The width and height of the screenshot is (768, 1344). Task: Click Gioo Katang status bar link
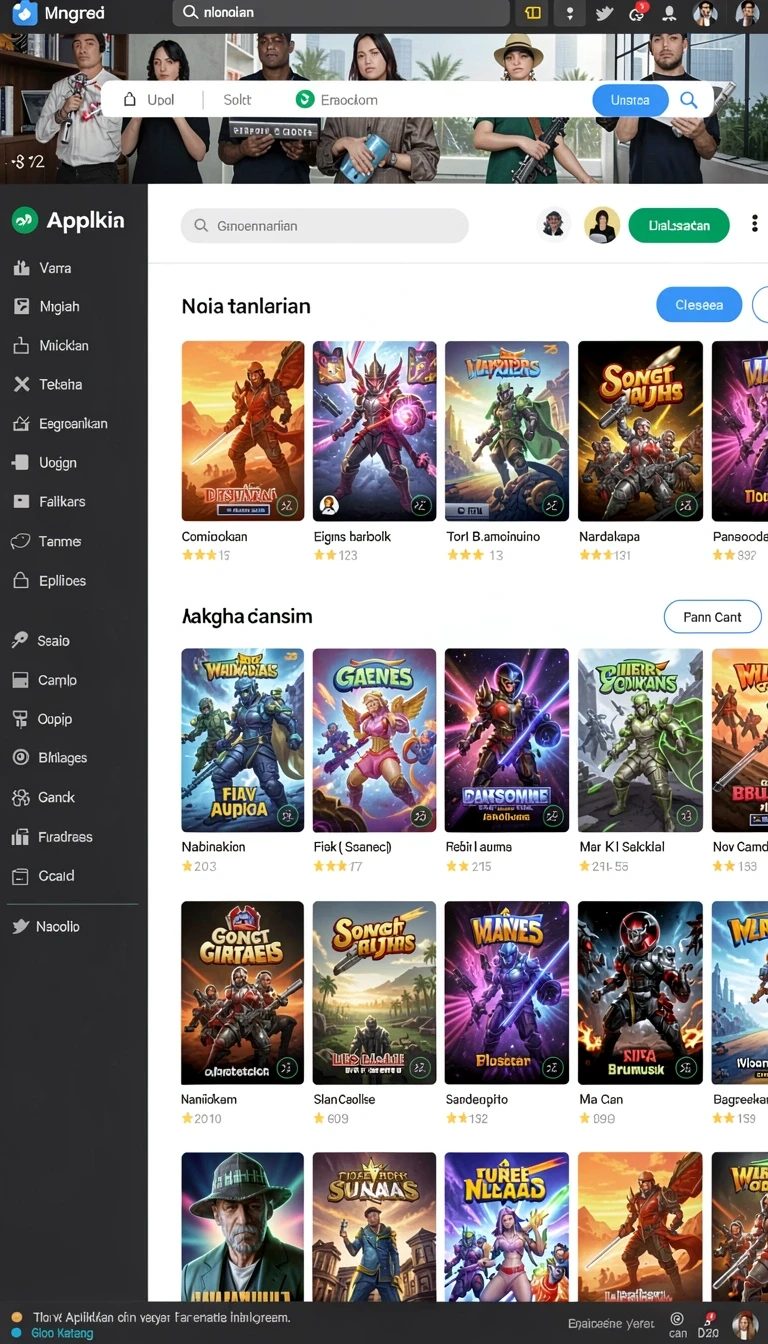point(62,1333)
